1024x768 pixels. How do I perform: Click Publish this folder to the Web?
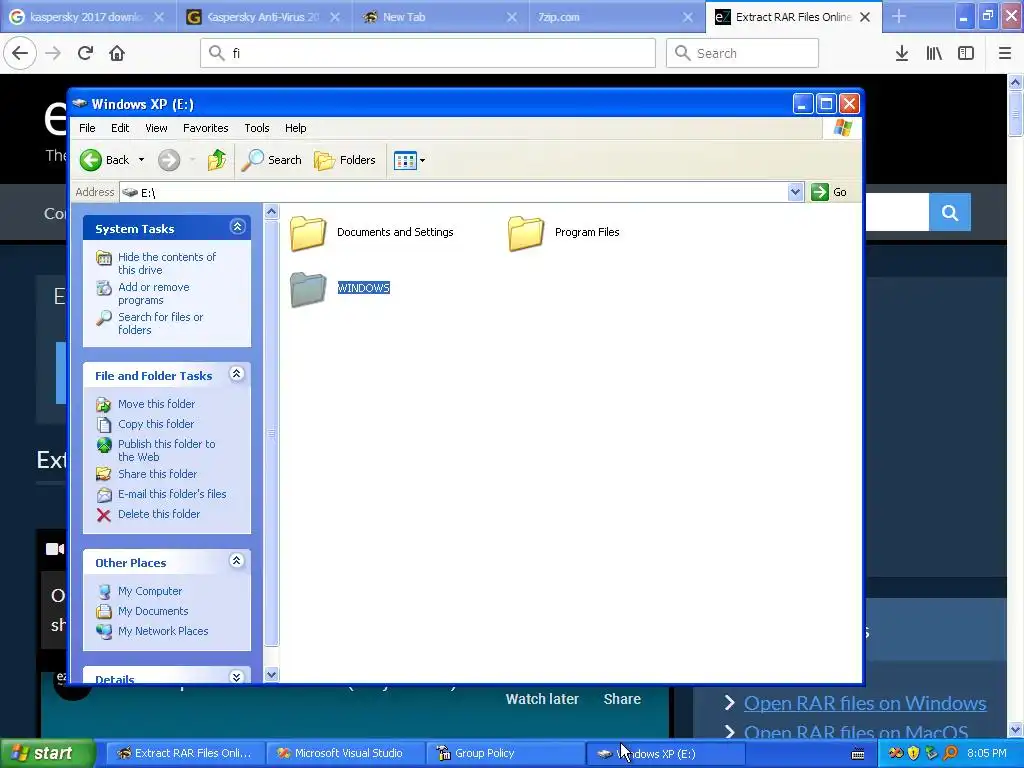click(166, 450)
